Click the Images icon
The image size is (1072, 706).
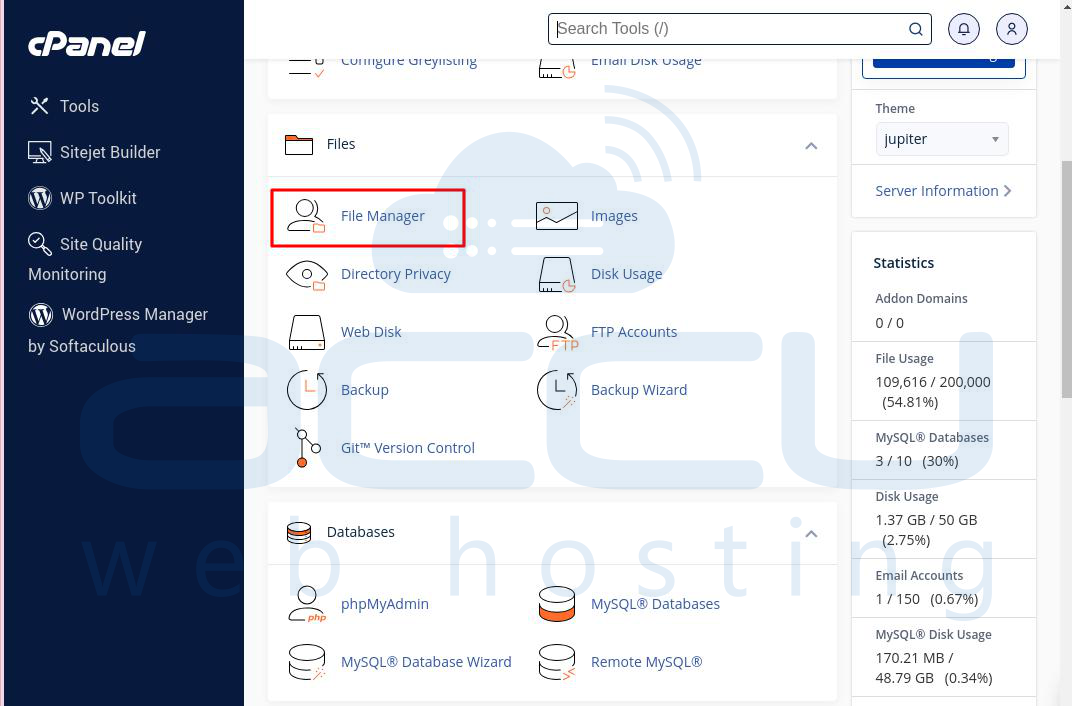557,216
